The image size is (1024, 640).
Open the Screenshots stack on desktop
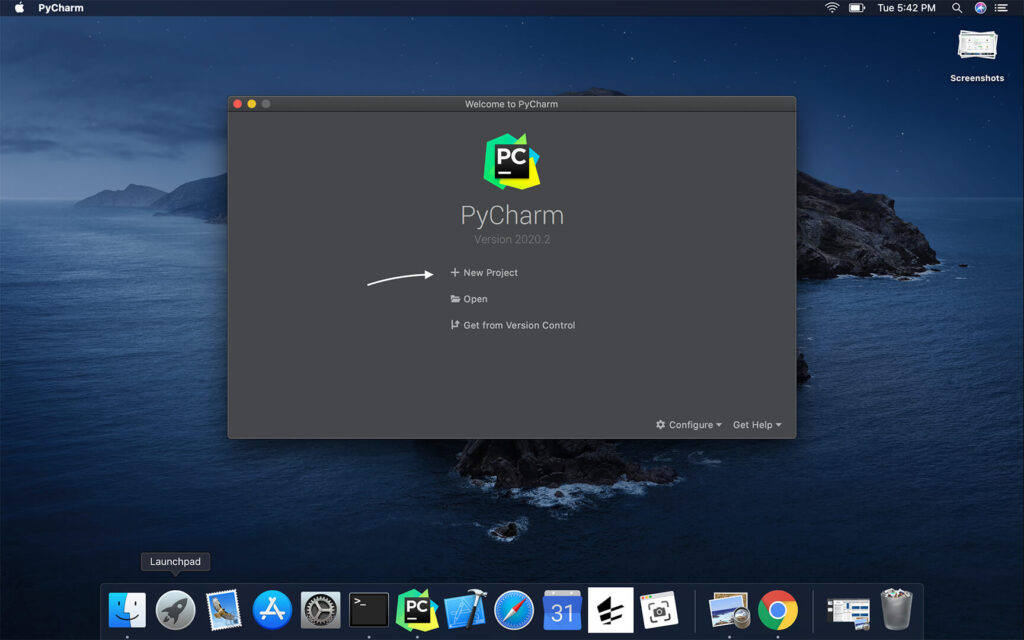[977, 56]
